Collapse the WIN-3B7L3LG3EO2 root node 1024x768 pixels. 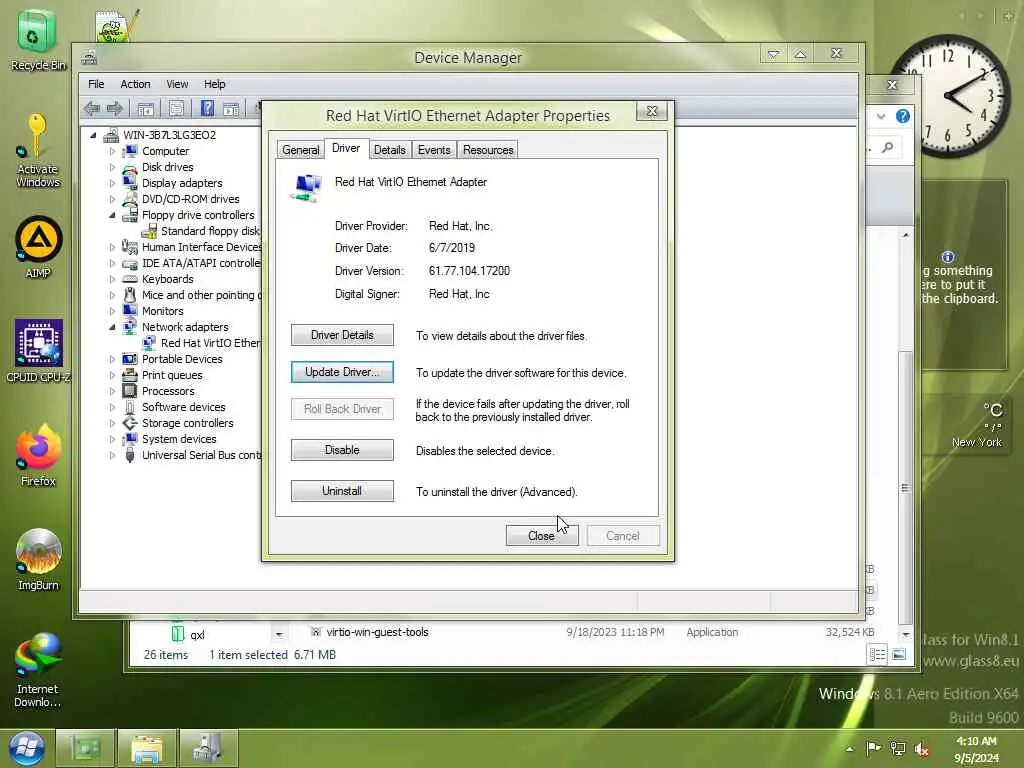(93, 135)
